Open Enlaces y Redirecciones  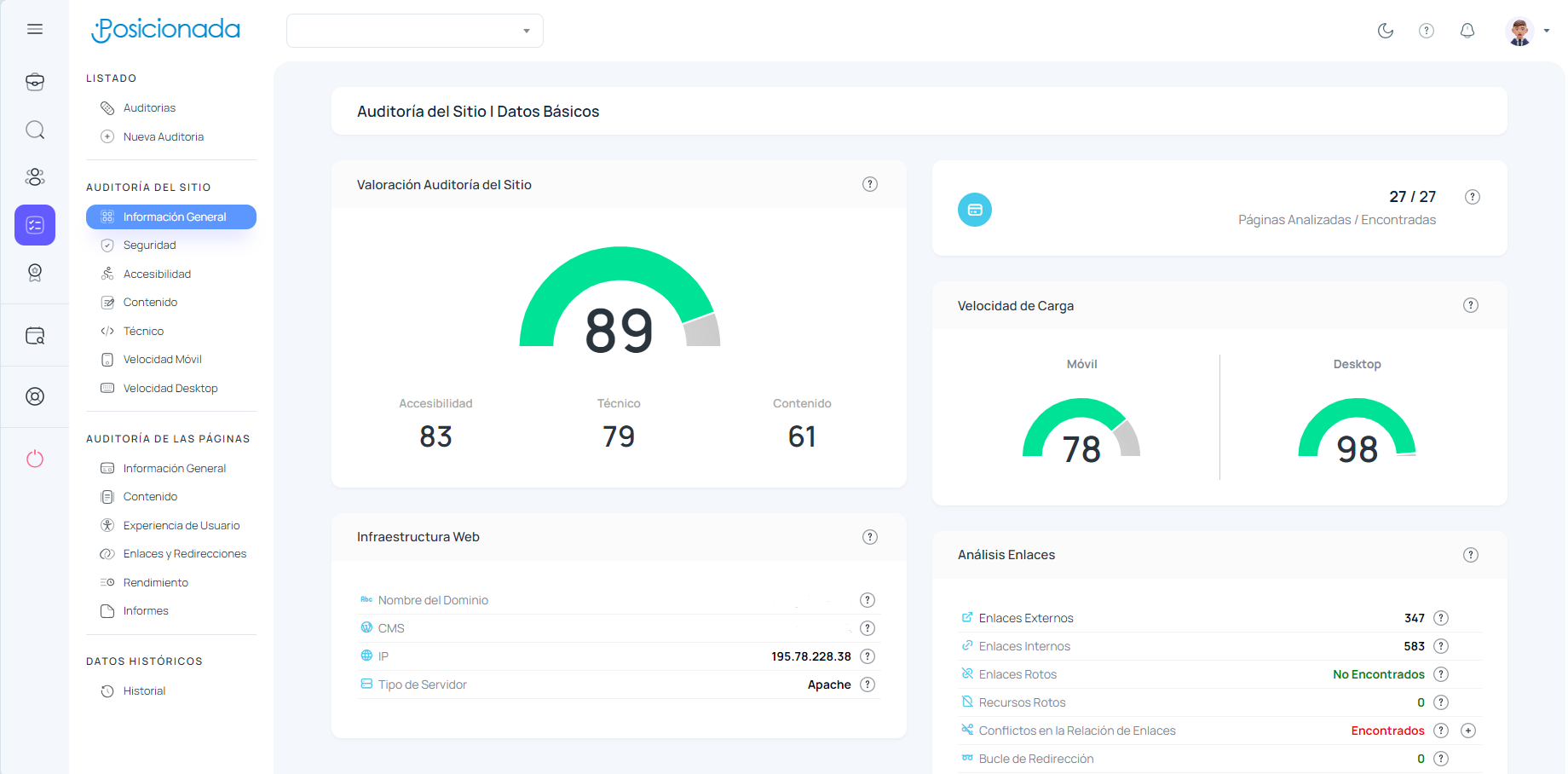[x=185, y=554]
